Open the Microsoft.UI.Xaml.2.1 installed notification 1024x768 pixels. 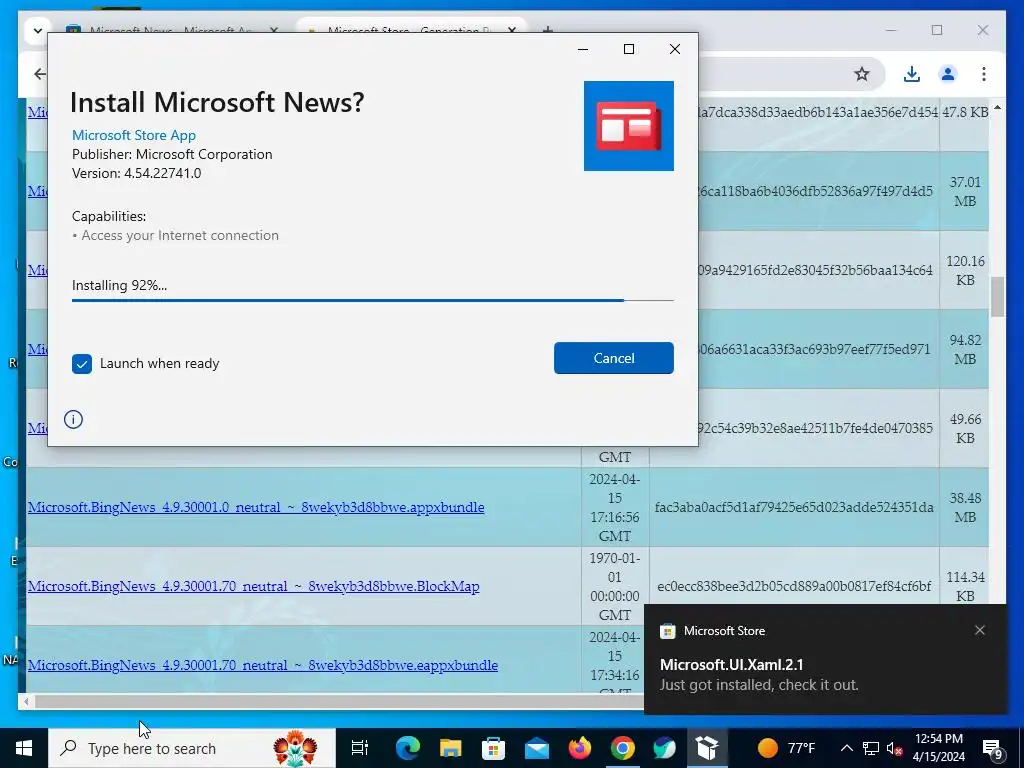(x=825, y=659)
